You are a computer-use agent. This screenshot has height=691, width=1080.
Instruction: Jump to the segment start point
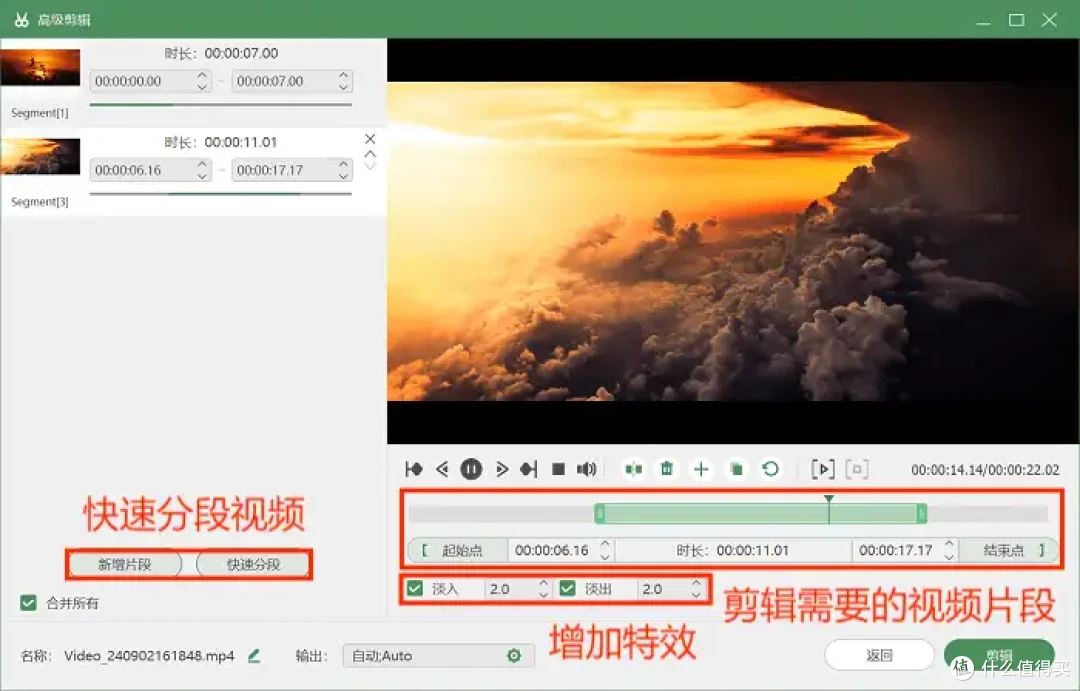(414, 469)
